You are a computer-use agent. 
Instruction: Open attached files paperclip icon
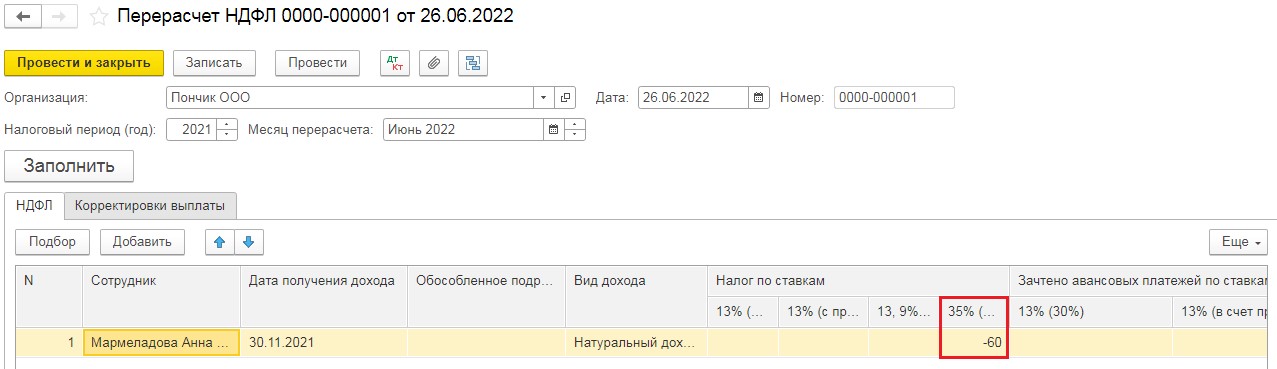433,63
